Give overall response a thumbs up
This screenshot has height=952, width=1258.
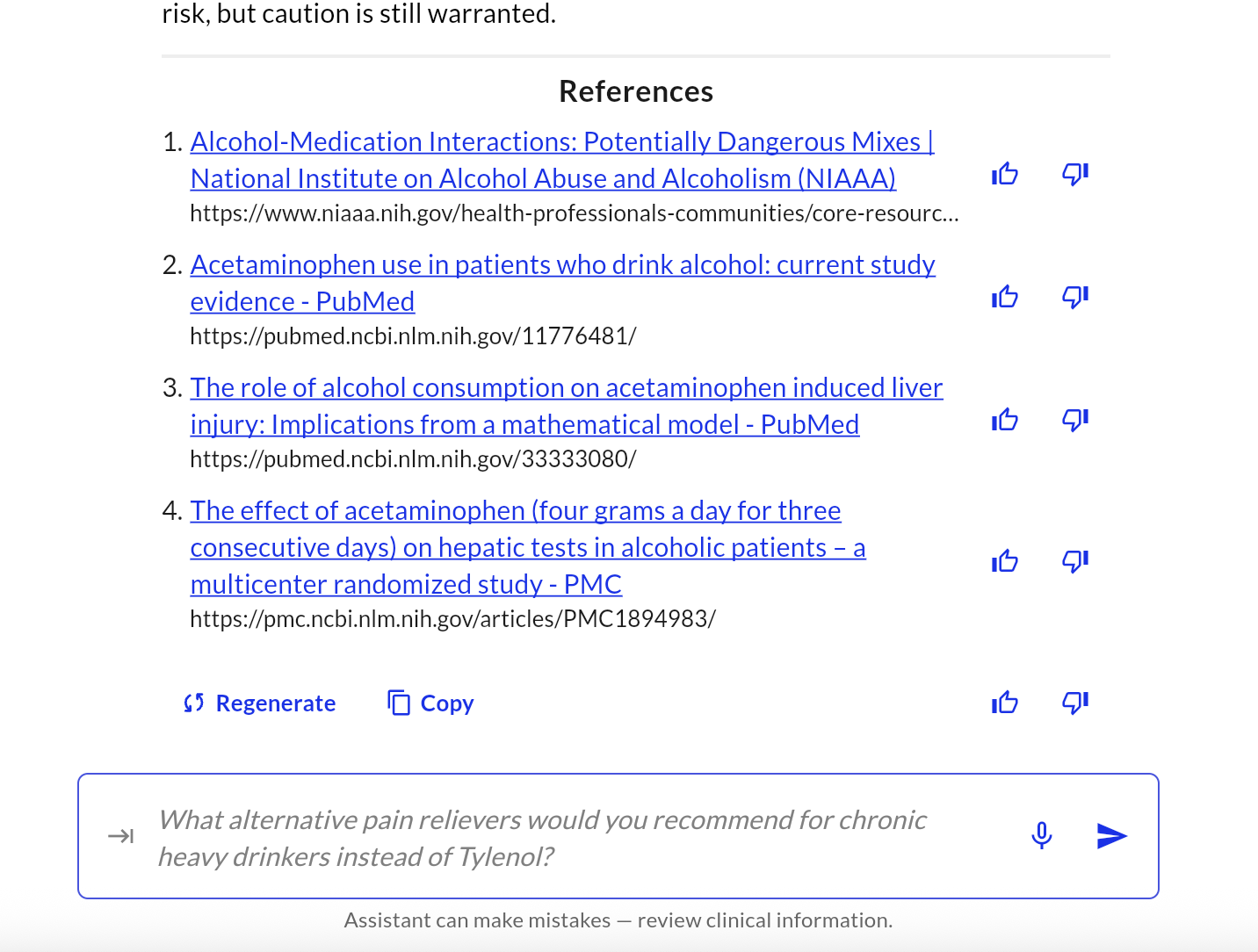pos(1004,703)
